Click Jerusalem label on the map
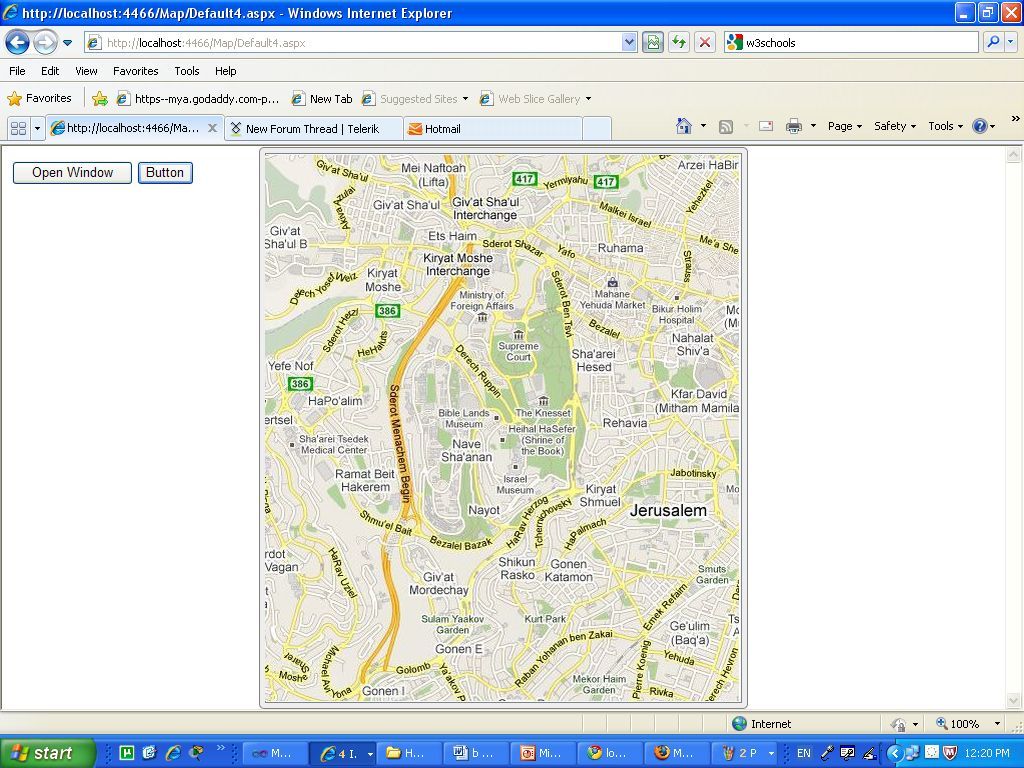 (x=668, y=511)
